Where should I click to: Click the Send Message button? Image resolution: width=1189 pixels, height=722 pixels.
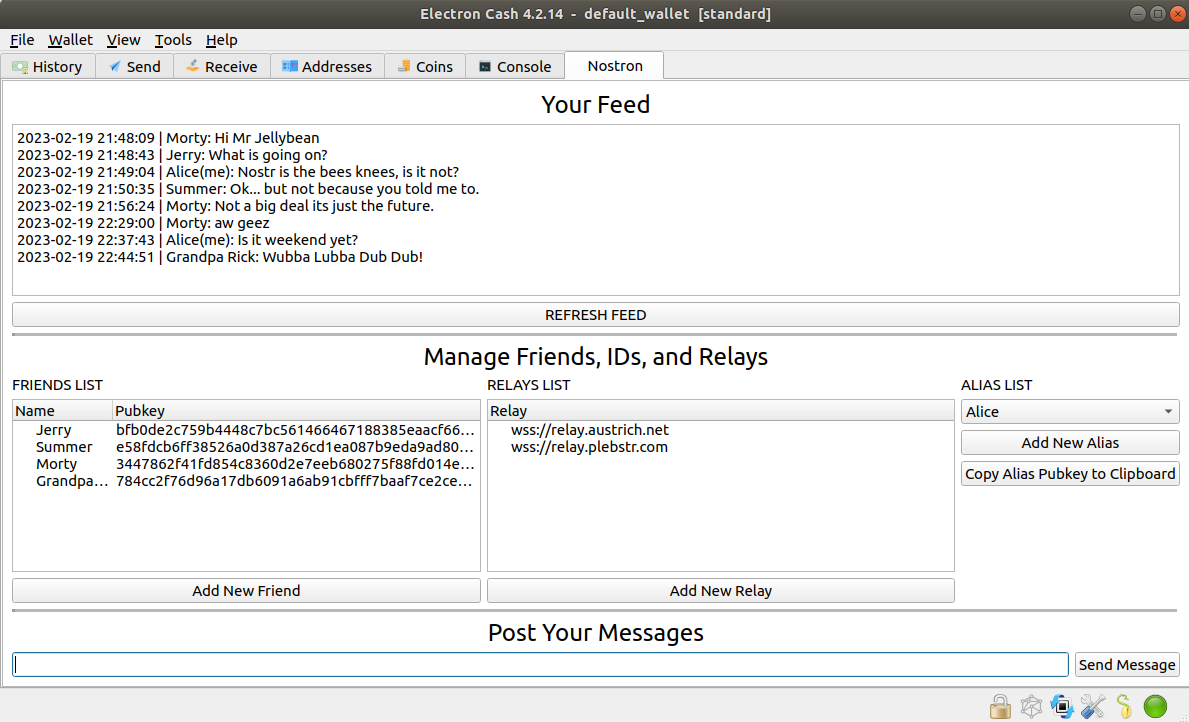tap(1127, 665)
